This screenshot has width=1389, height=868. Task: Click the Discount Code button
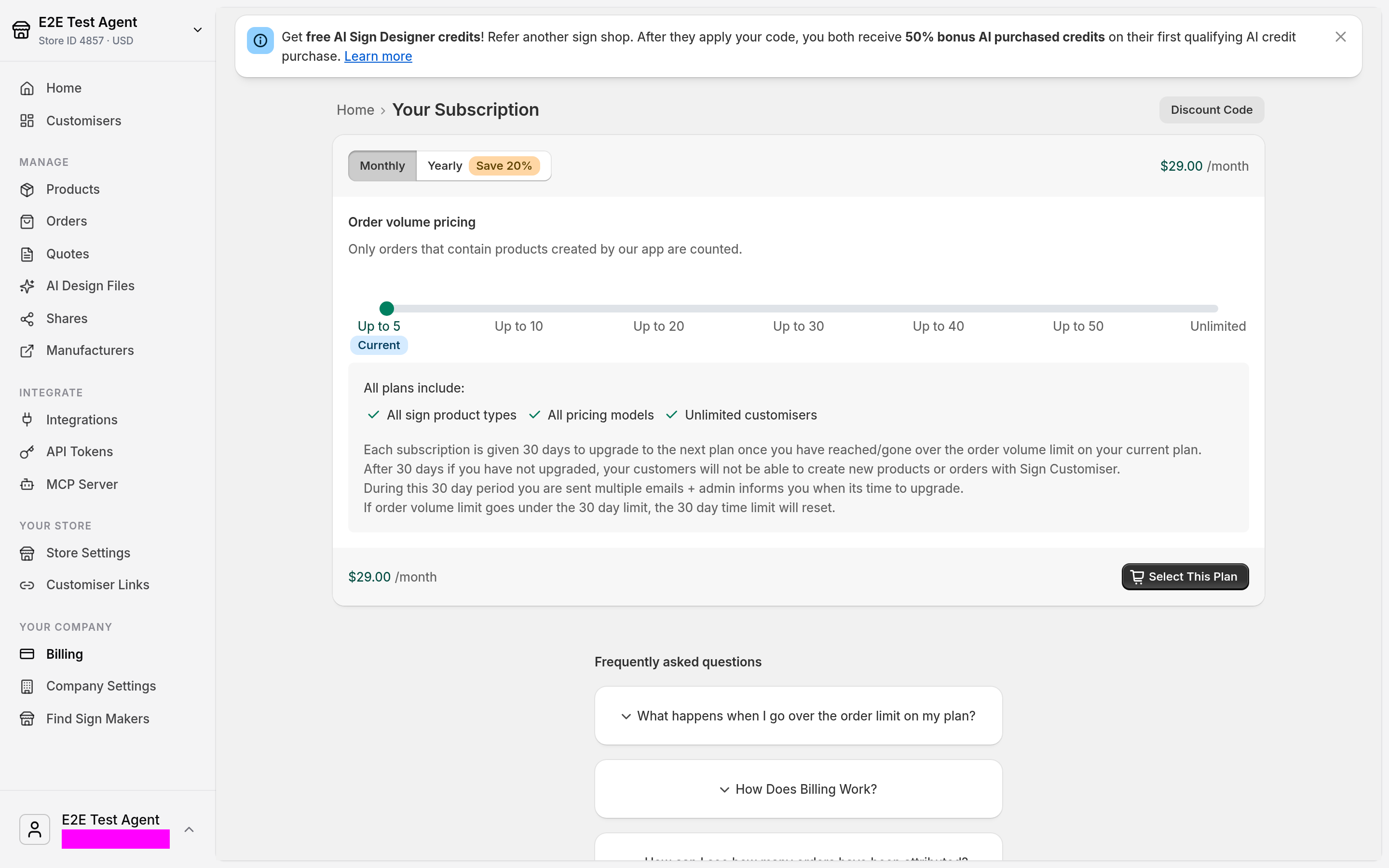pos(1211,109)
